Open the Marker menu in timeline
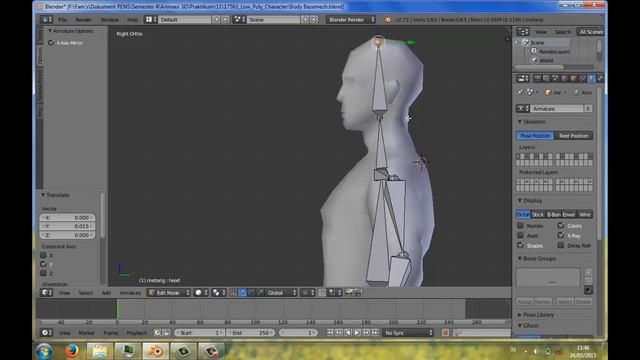Viewport: 640px width, 360px height. click(x=87, y=333)
